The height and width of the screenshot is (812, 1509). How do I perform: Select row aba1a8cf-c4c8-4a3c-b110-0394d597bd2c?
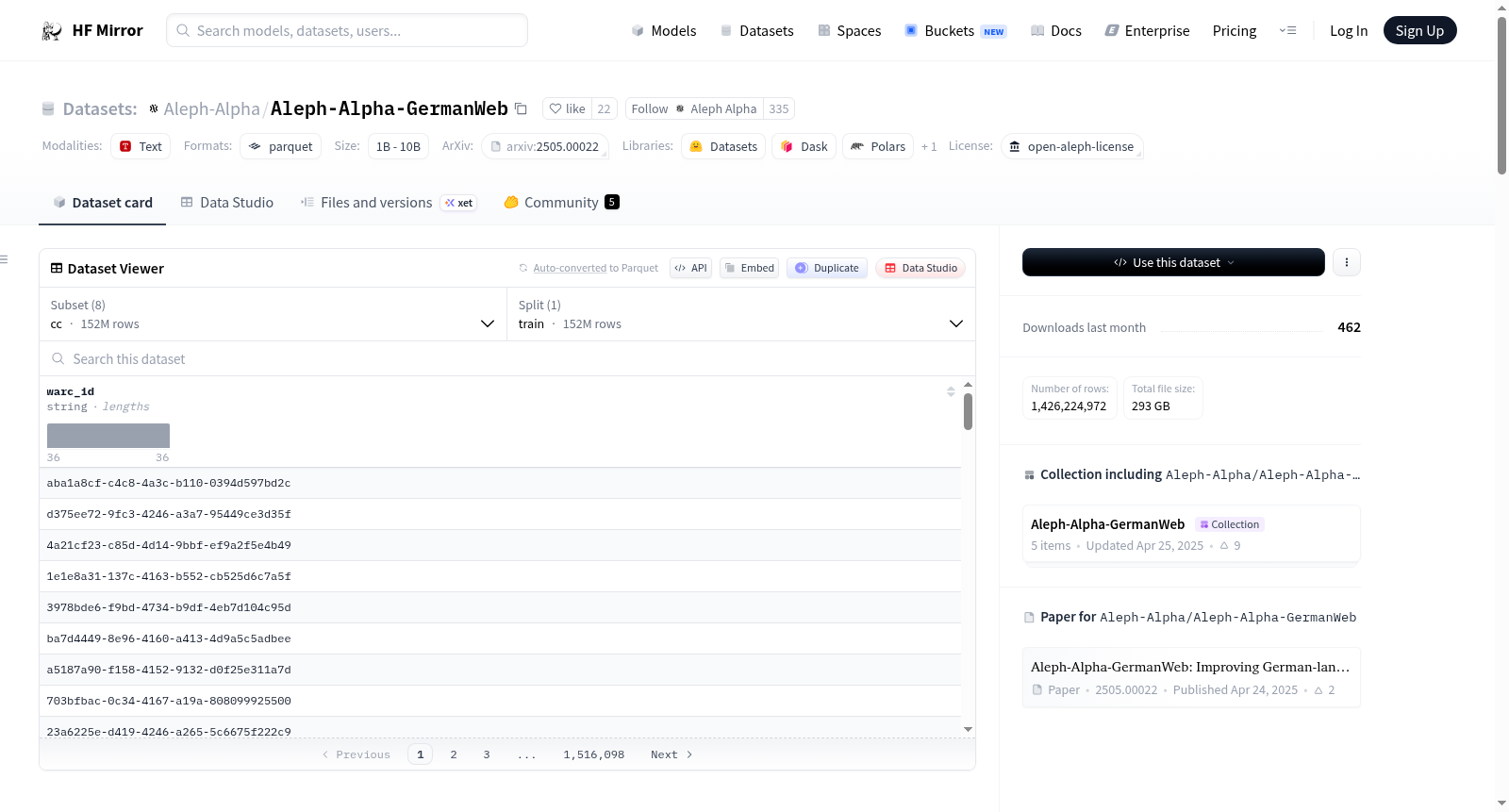(x=500, y=483)
